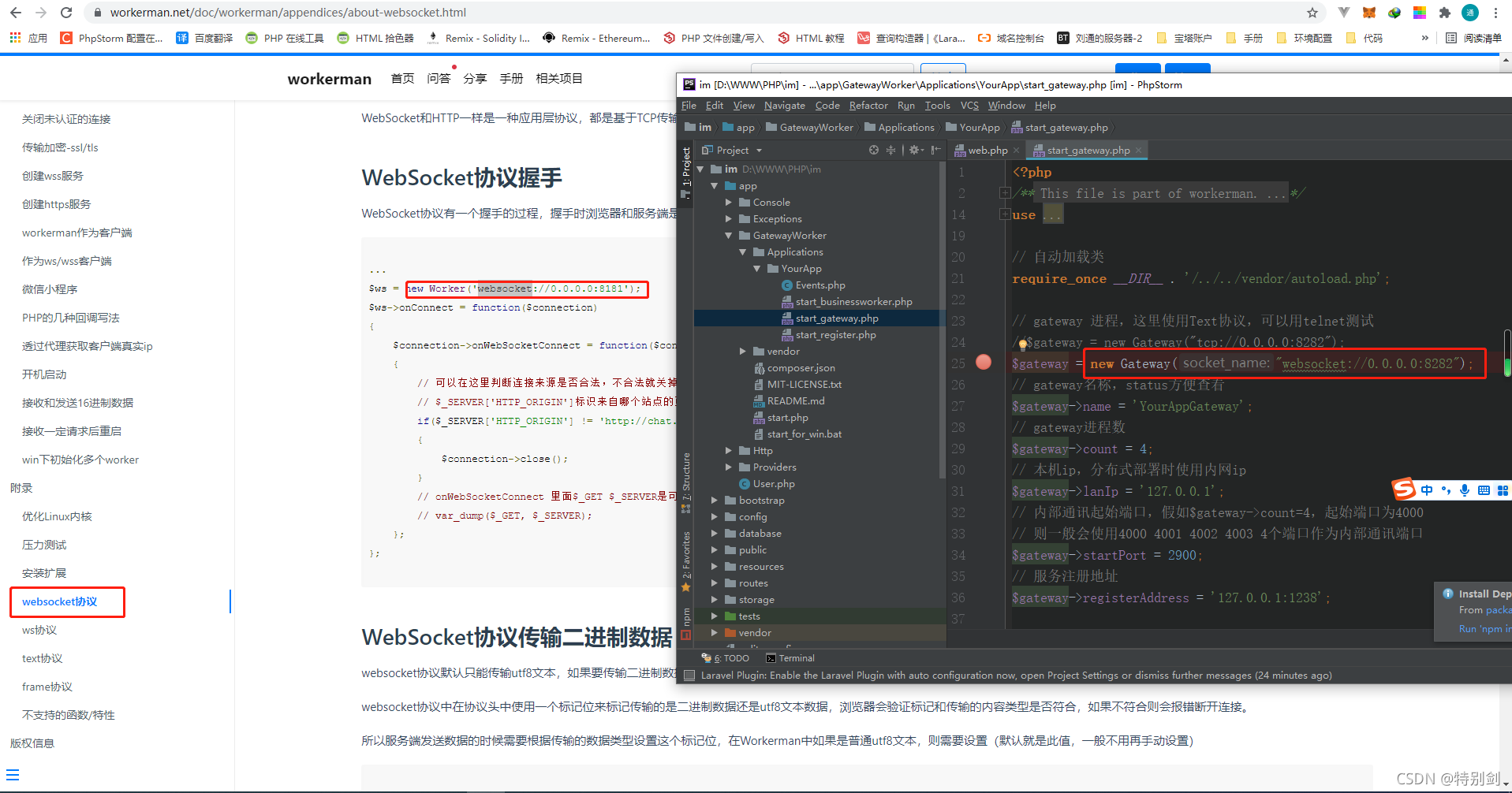Screen dimensions: 1512x793
Task: Switch to the web.php editor tab
Action: 987,151
